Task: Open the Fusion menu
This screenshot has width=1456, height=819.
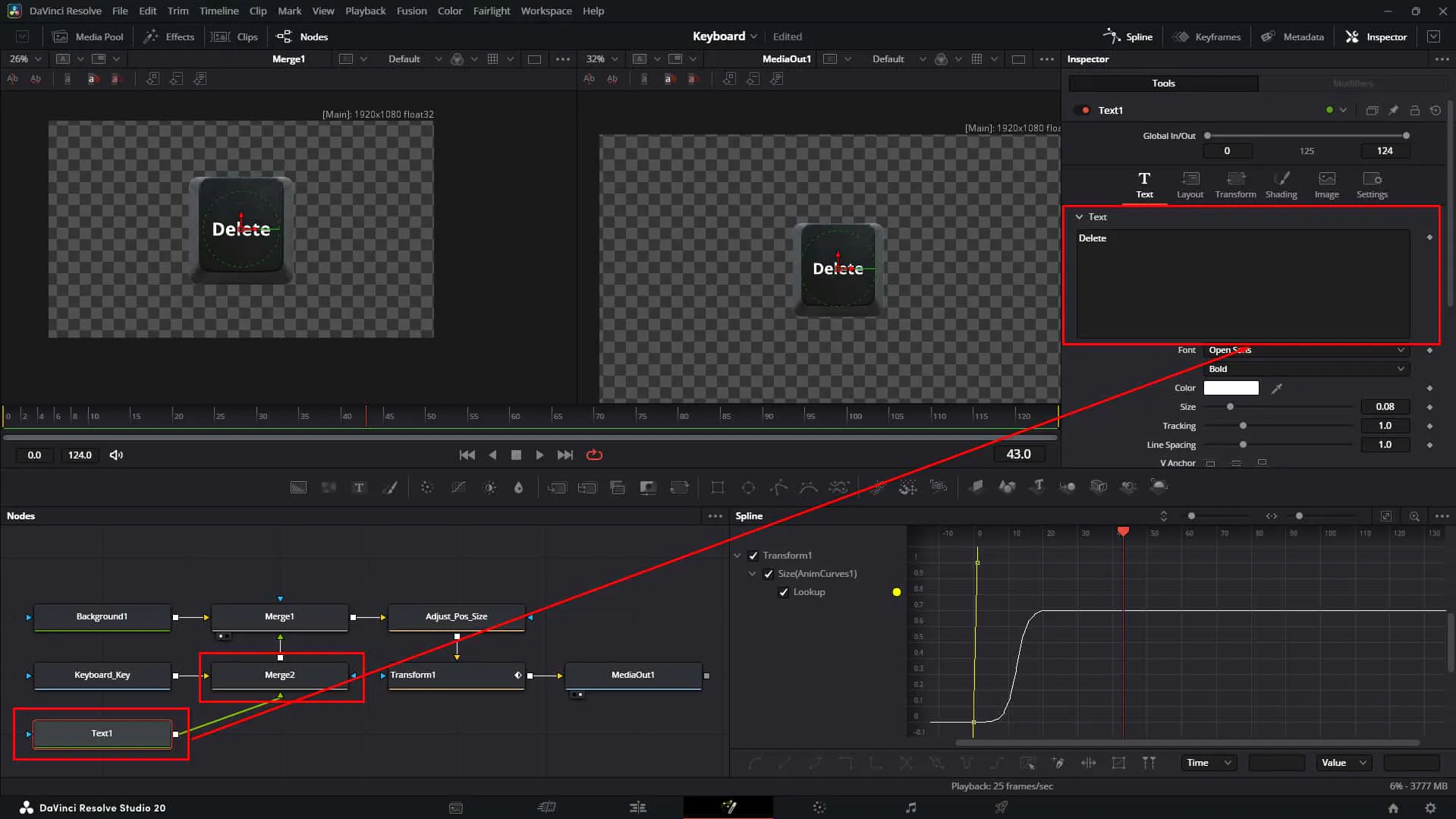Action: [411, 11]
